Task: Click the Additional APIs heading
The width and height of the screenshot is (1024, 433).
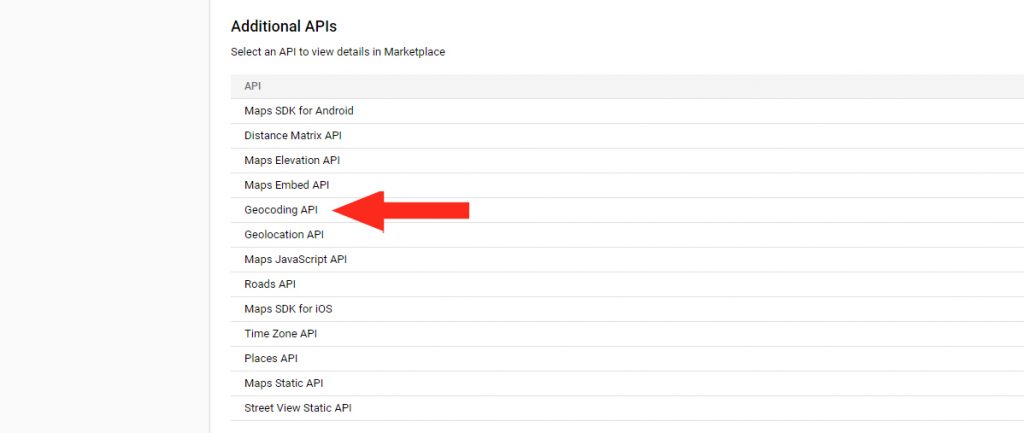Action: coord(284,27)
